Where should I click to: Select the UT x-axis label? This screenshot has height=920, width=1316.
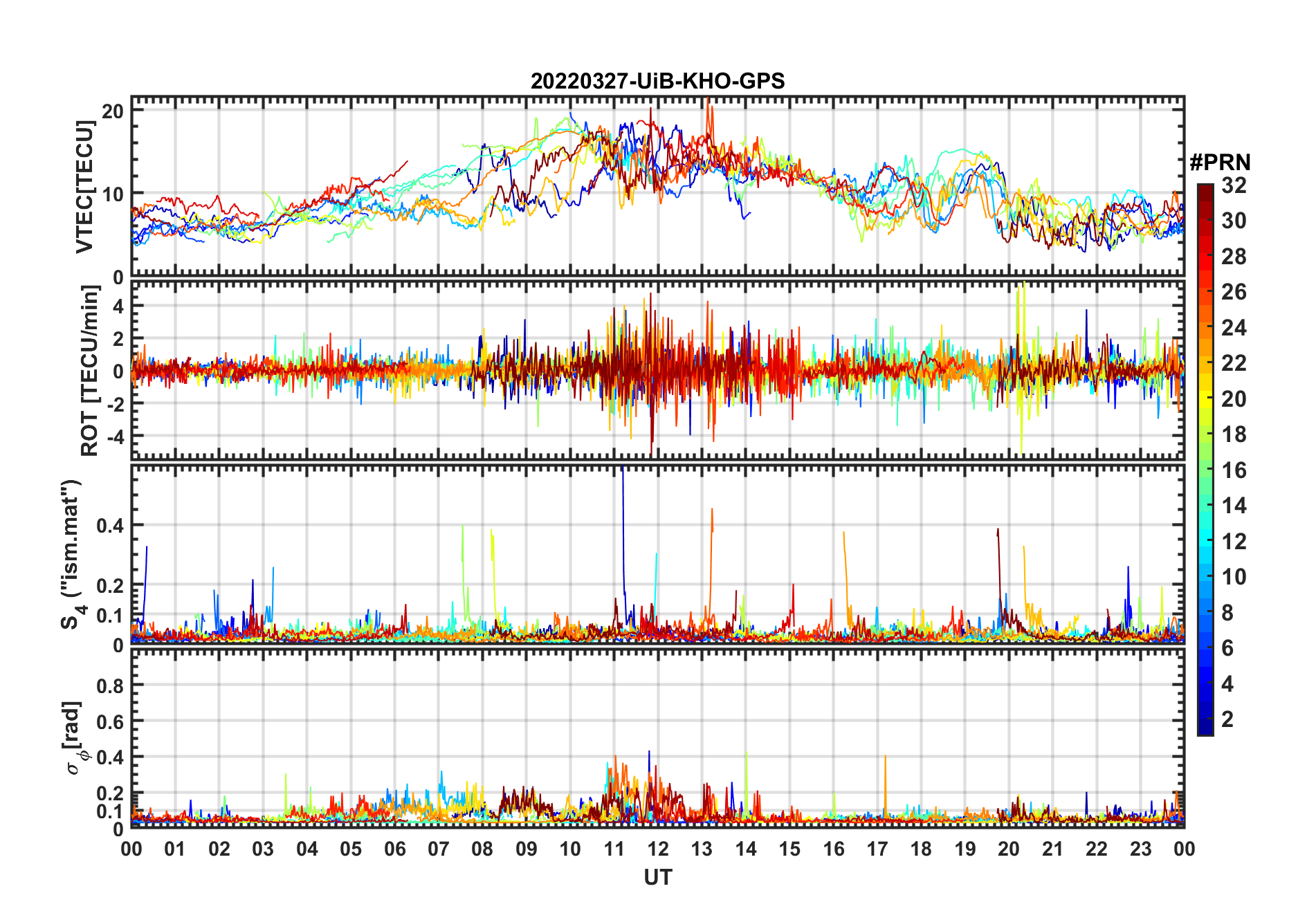click(657, 877)
